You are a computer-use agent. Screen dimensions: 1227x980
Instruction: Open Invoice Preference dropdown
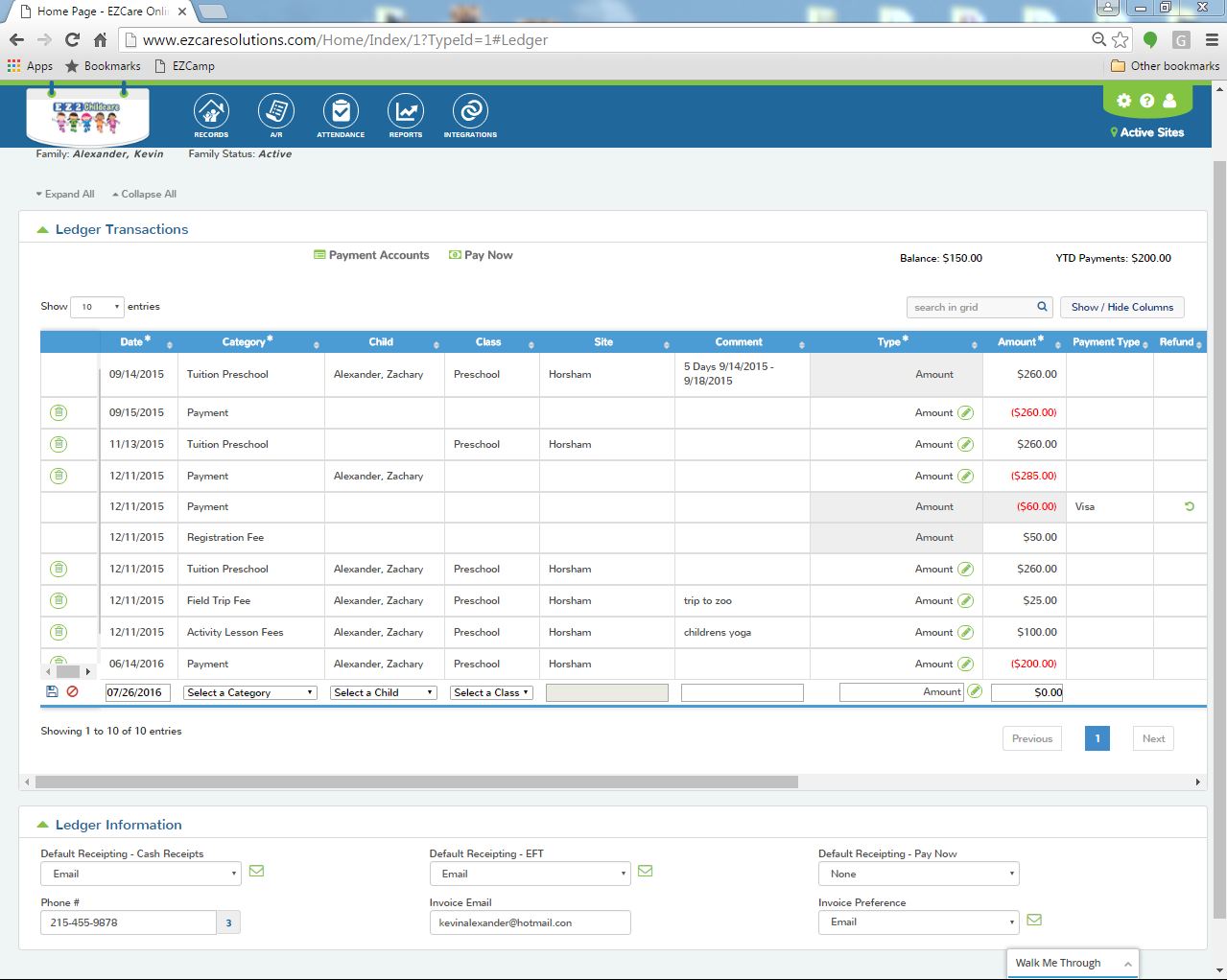918,922
